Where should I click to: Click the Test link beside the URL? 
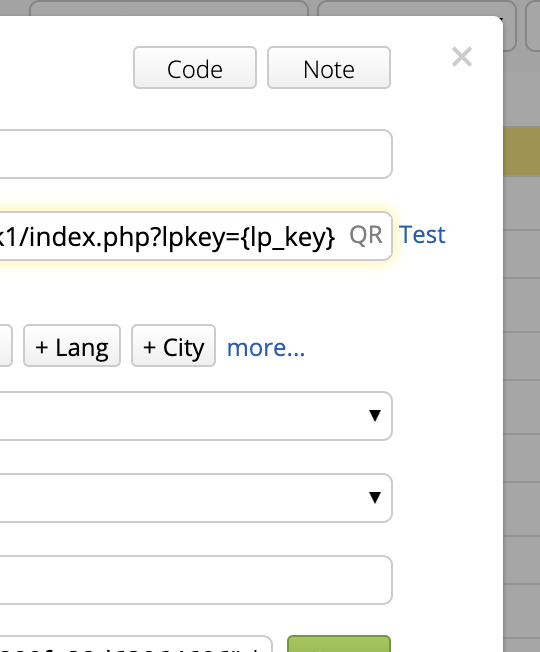422,235
